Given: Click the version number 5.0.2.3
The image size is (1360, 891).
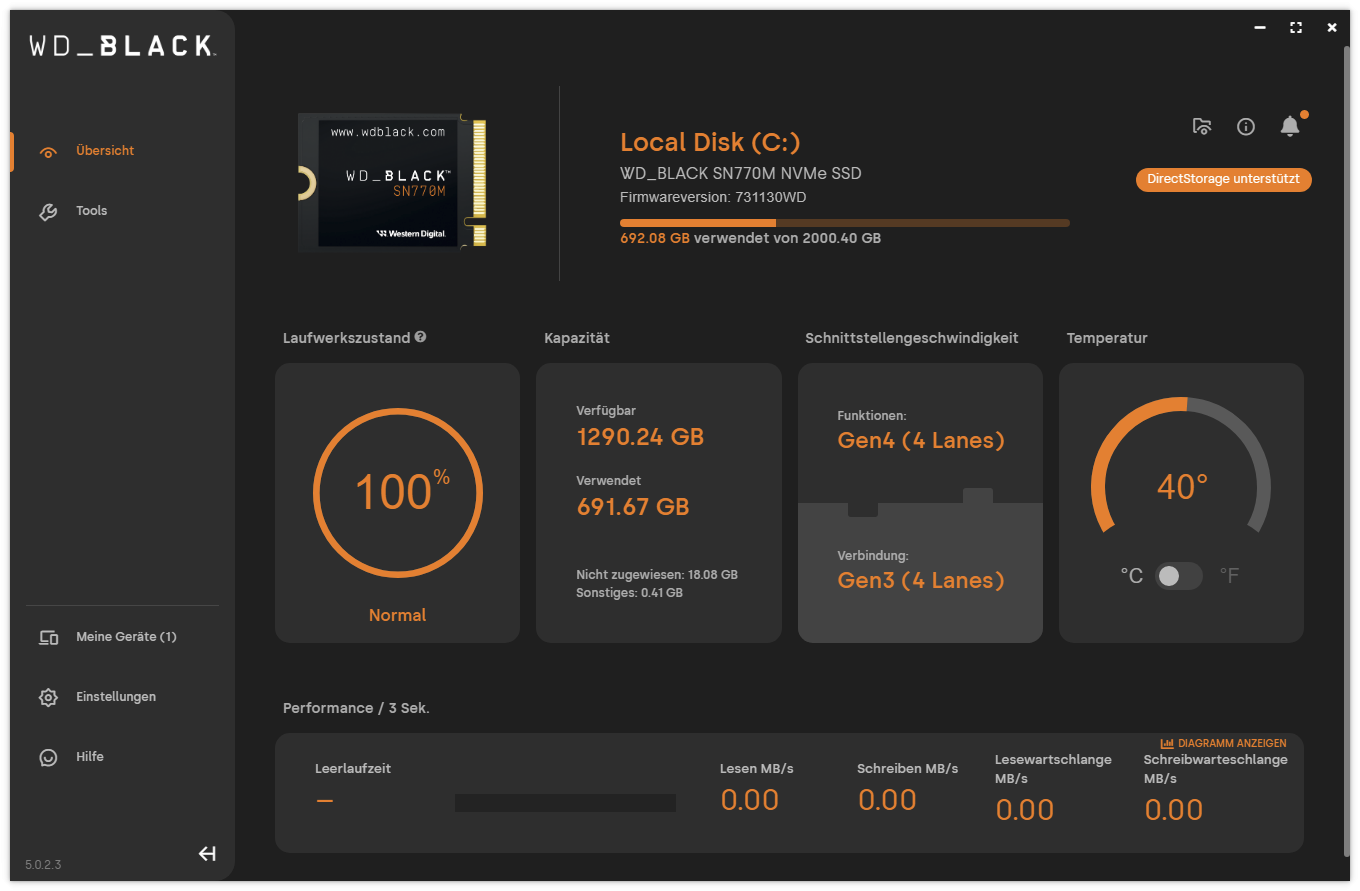Looking at the screenshot, I should pos(43,864).
